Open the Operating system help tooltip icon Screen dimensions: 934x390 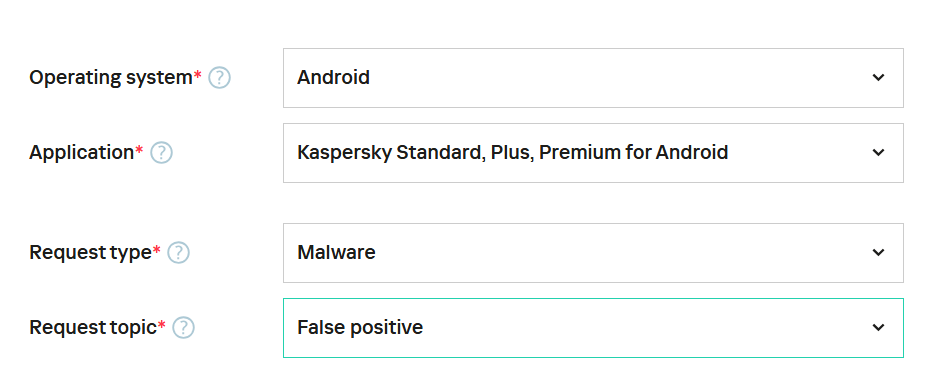[x=219, y=78]
